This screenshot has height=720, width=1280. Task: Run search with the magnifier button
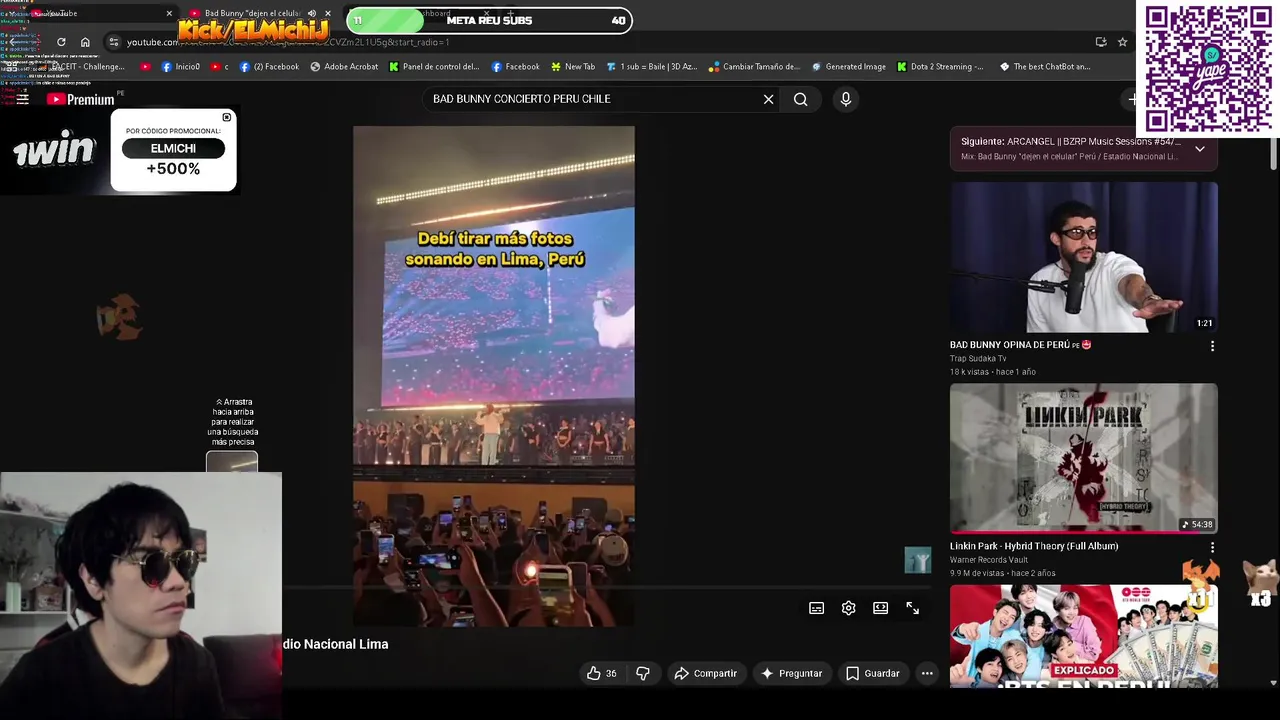tap(800, 99)
